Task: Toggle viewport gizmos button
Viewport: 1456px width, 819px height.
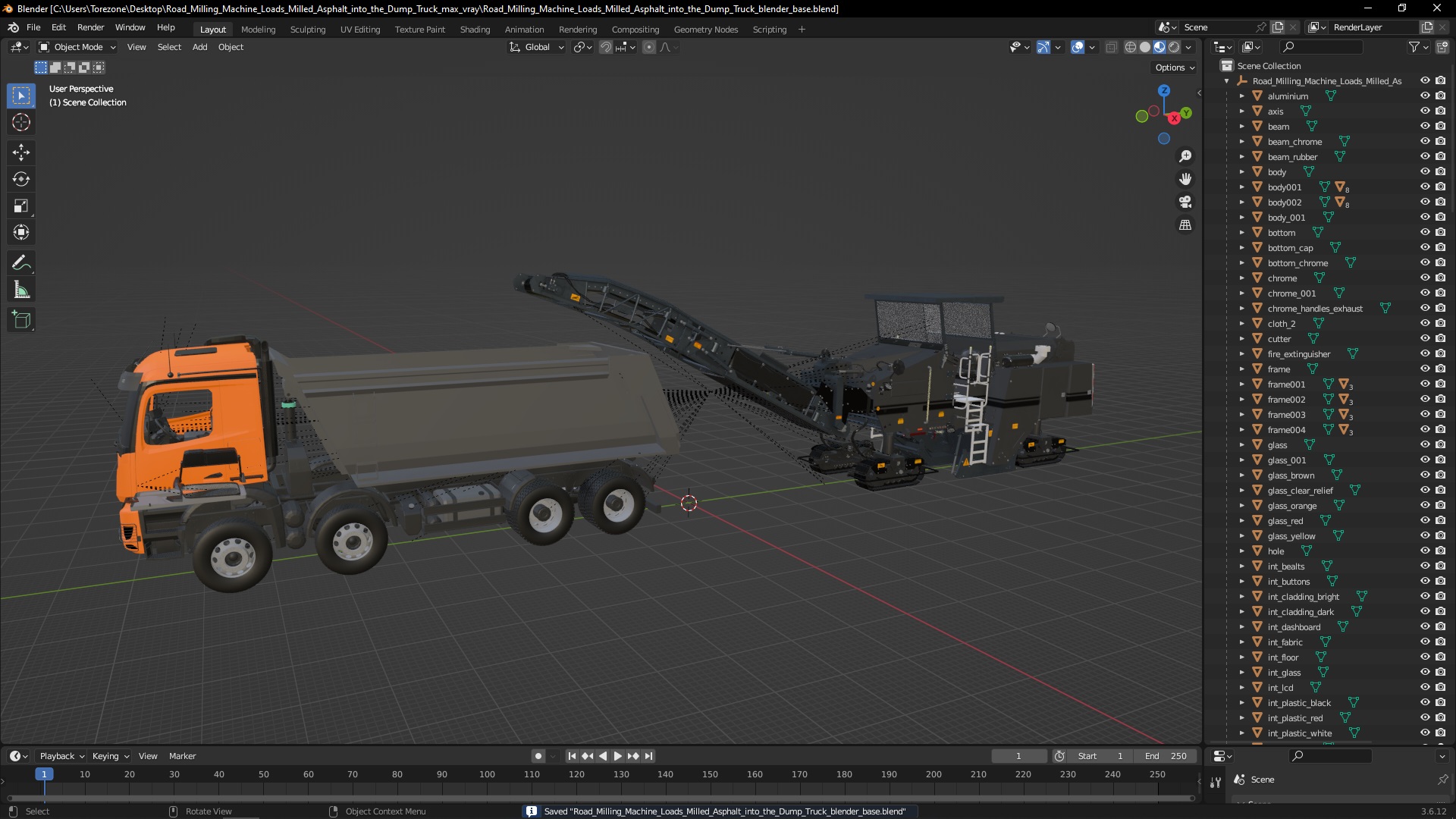Action: [x=1043, y=47]
